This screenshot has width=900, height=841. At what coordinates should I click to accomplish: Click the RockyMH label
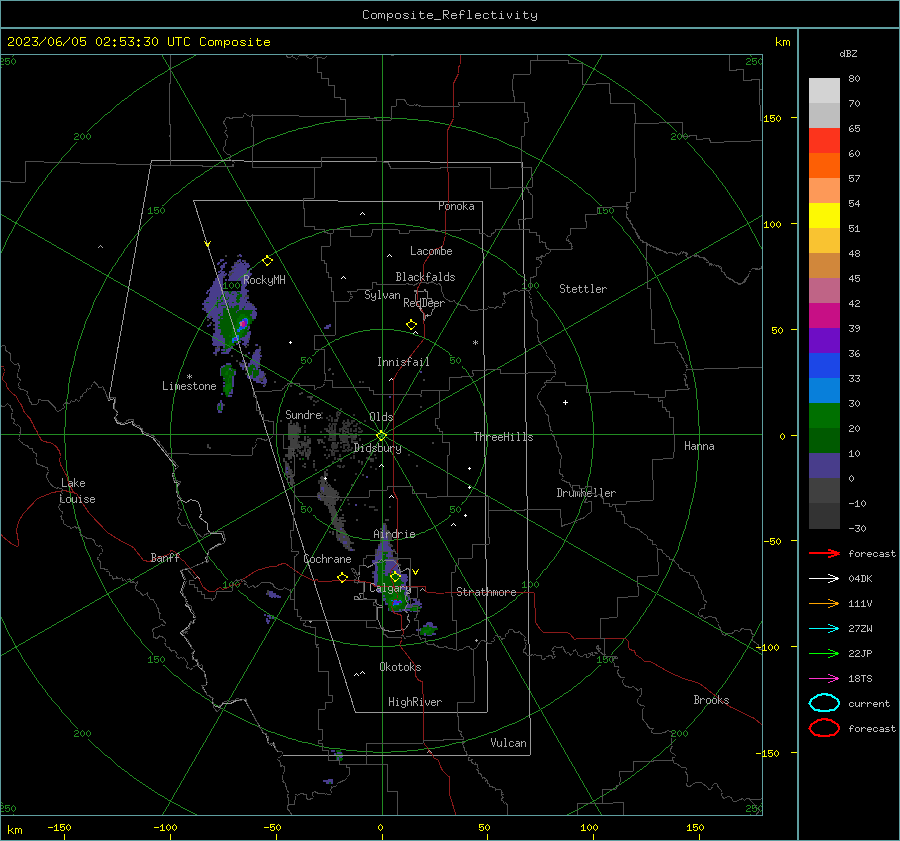pyautogui.click(x=264, y=280)
